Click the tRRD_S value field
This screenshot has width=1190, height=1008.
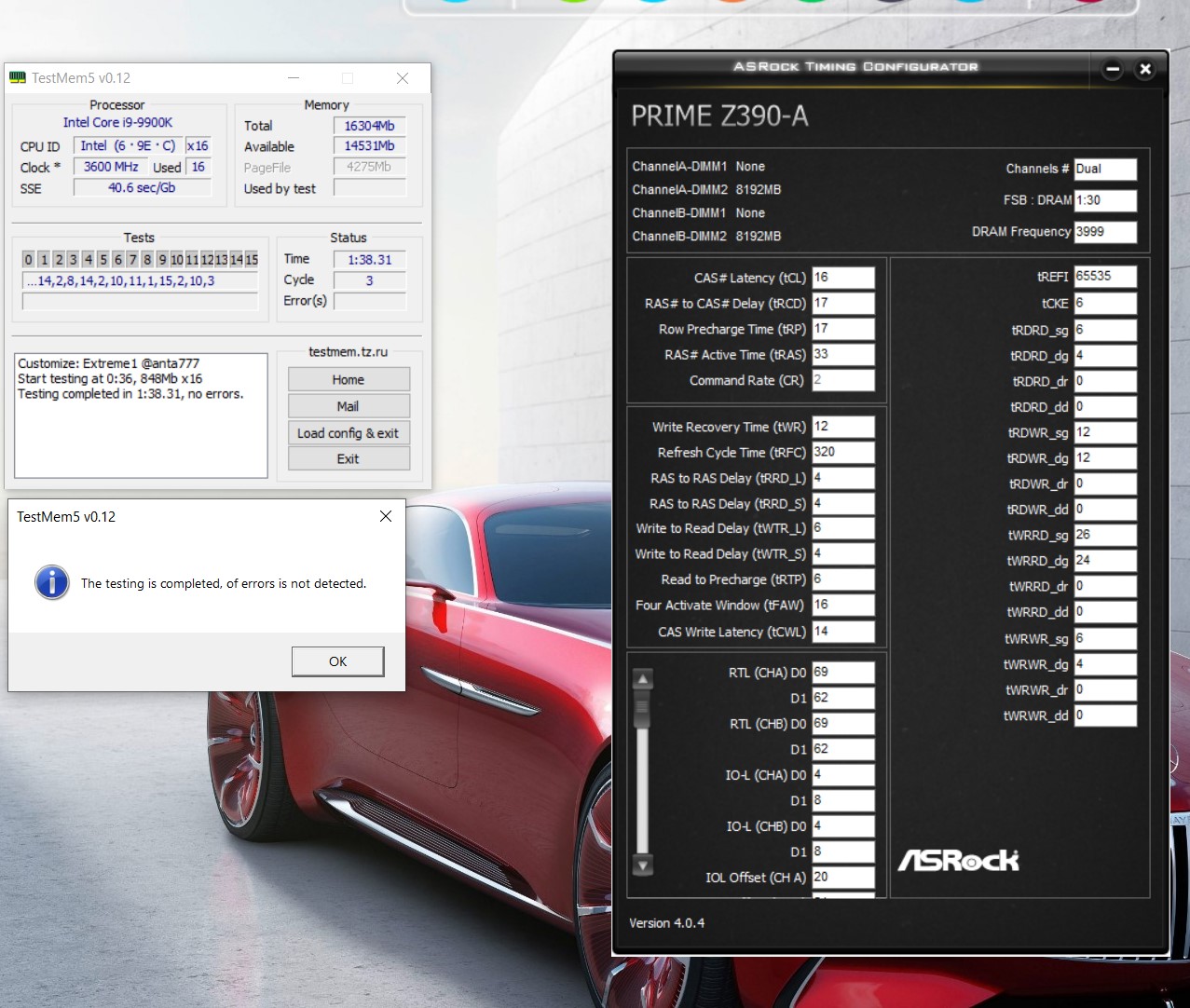pyautogui.click(x=843, y=503)
